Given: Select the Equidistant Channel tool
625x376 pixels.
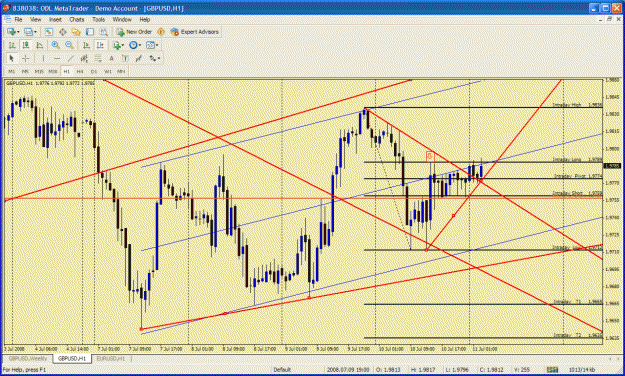Looking at the screenshot, I should pos(84,58).
